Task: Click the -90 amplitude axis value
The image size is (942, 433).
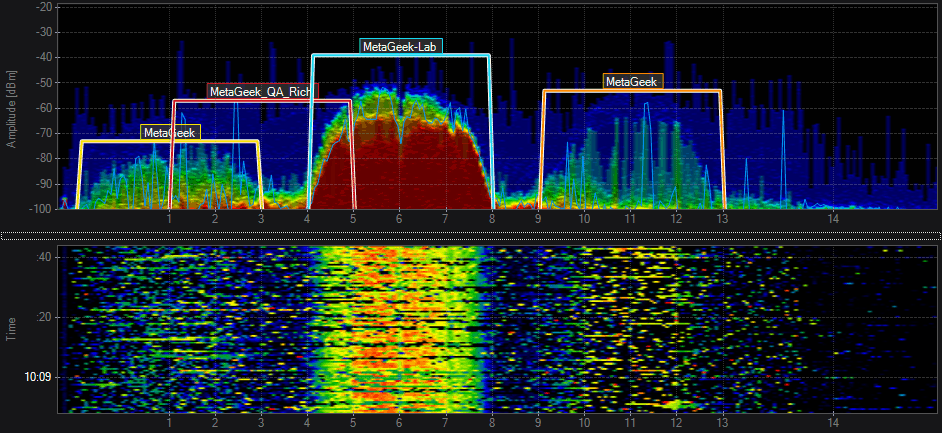Action: [44, 184]
